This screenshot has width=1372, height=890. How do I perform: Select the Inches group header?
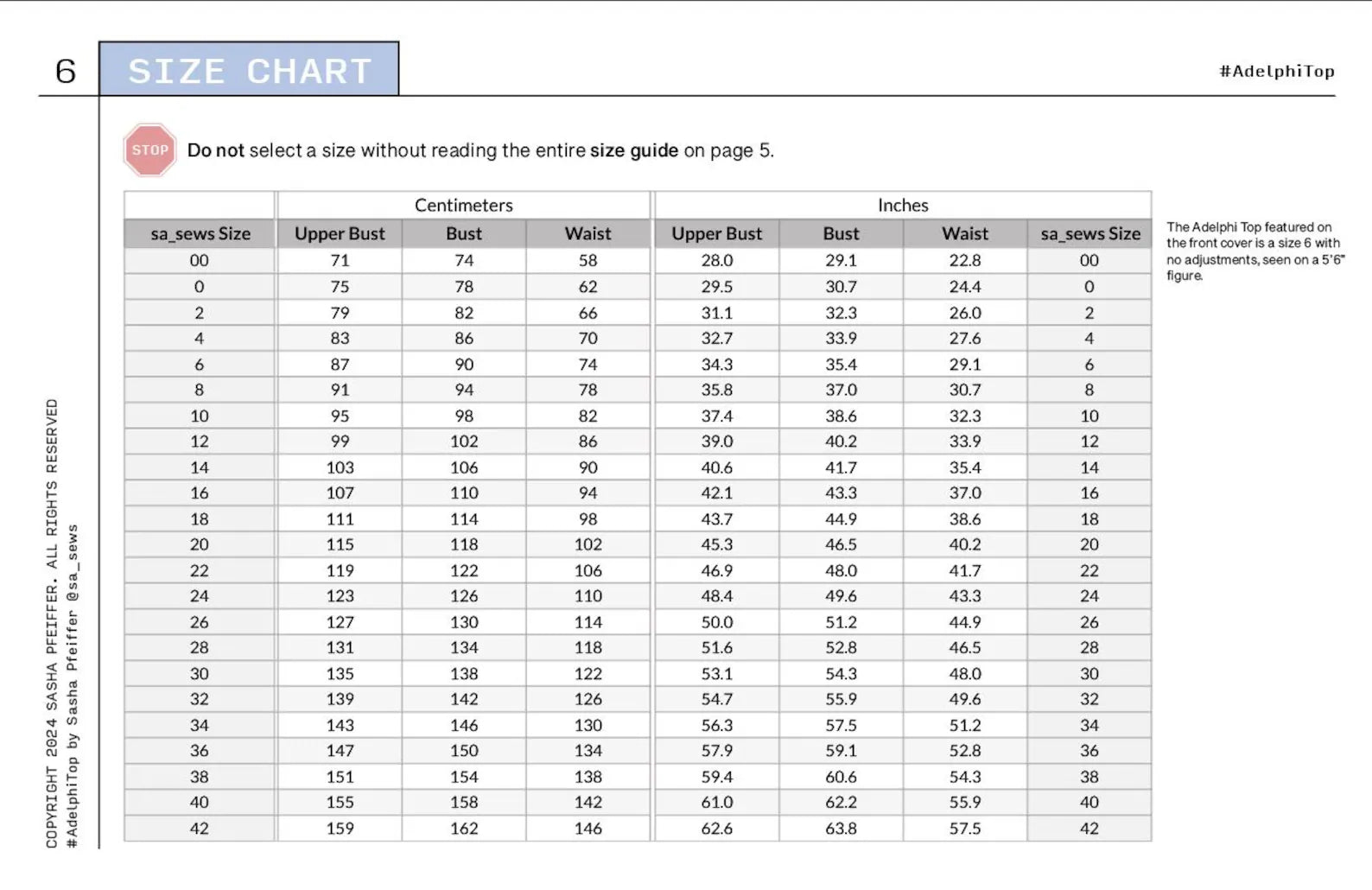click(903, 206)
